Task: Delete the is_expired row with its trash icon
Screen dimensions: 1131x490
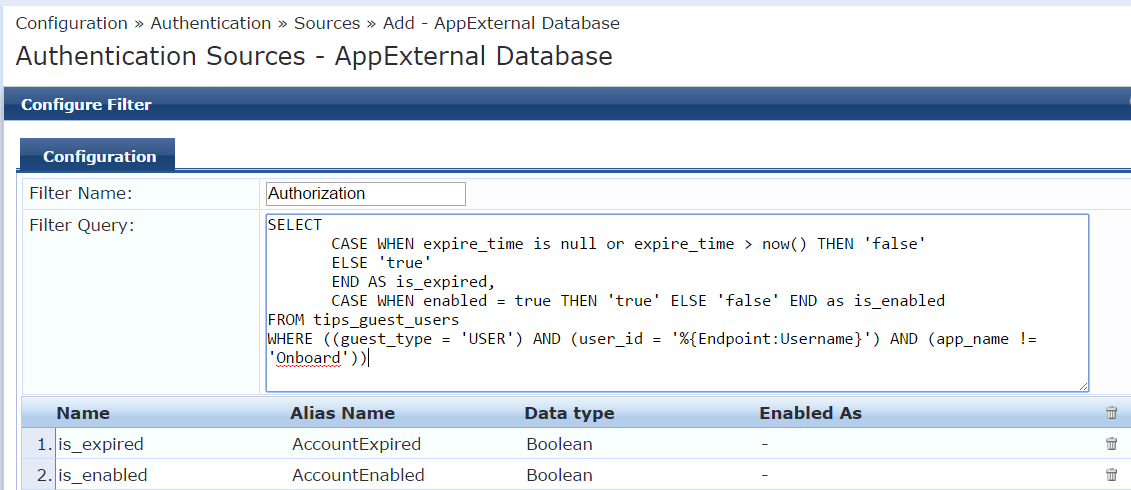Action: 1112,444
